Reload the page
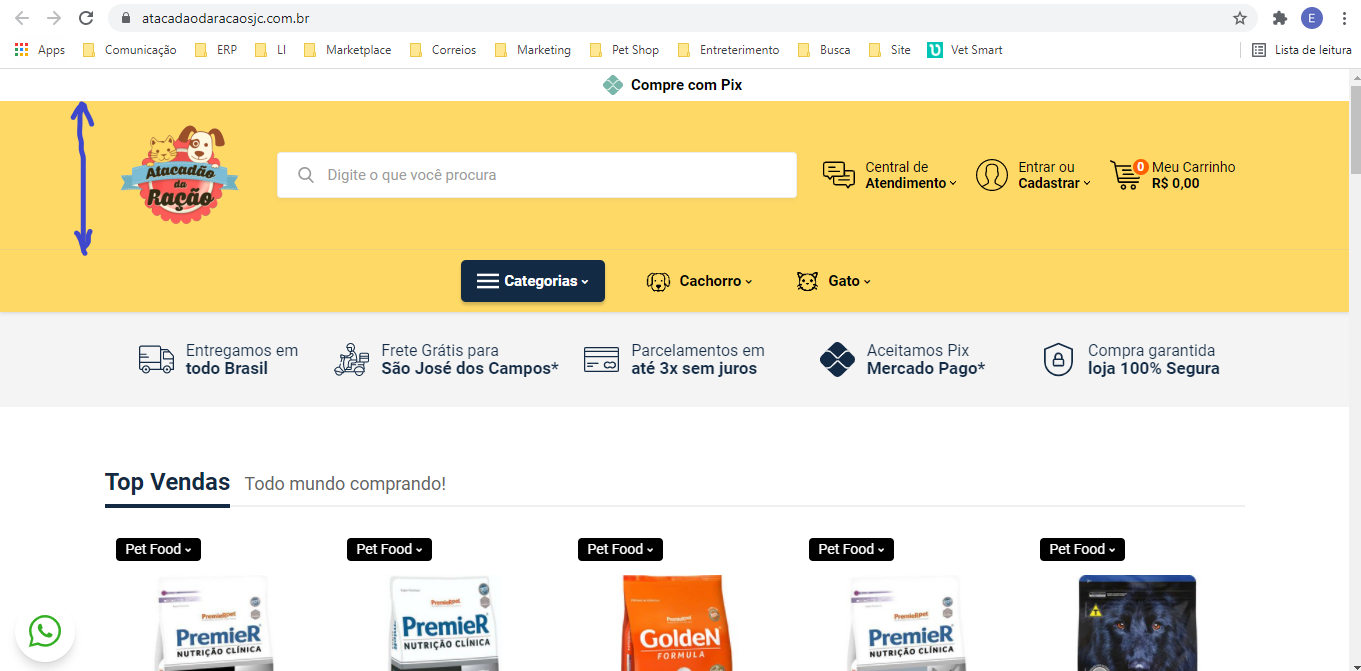This screenshot has width=1361, height=671. point(86,18)
